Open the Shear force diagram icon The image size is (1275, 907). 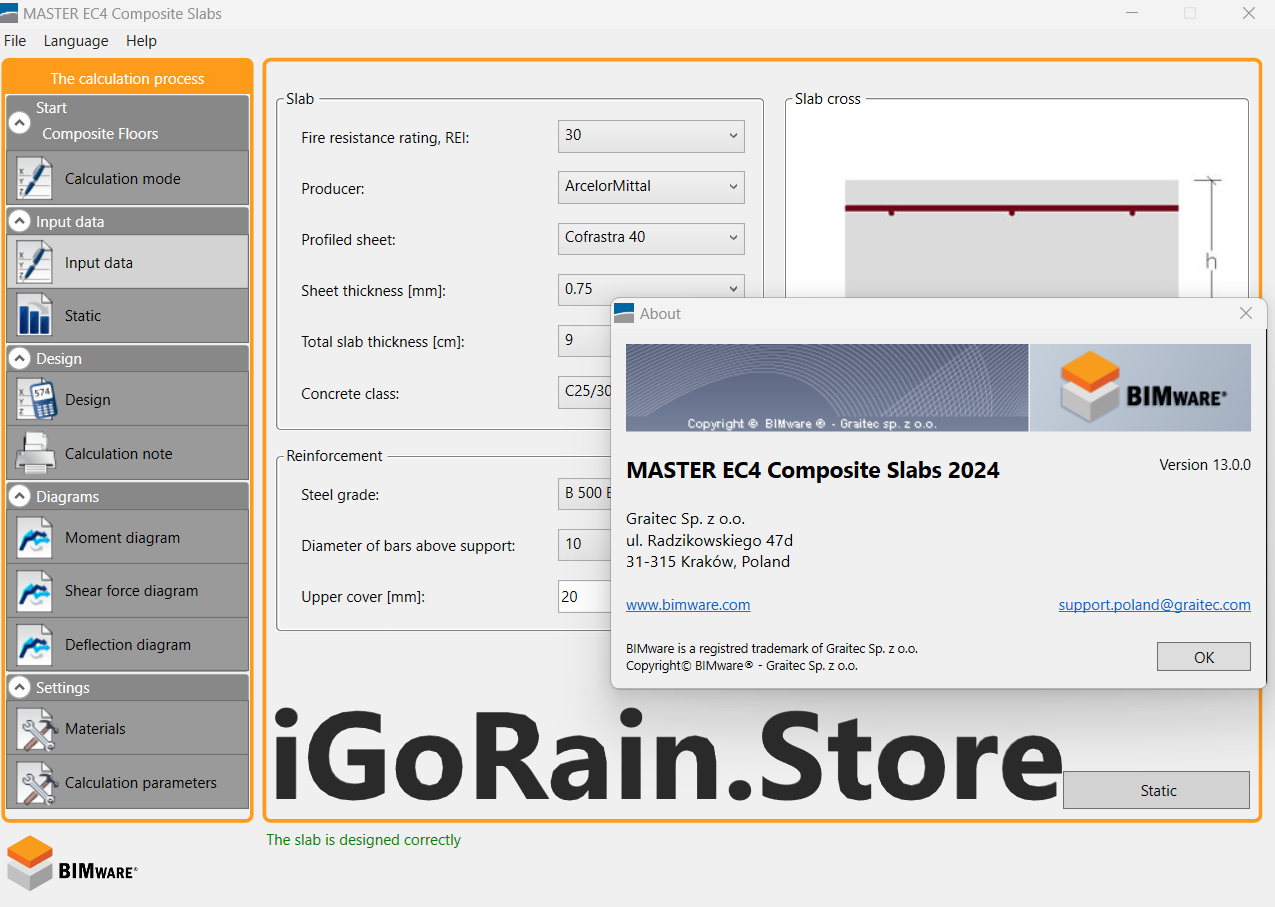tap(34, 591)
